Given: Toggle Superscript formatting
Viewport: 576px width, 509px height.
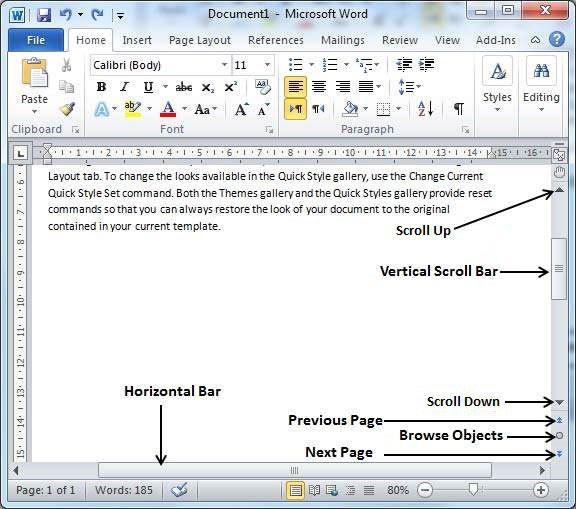Looking at the screenshot, I should pos(231,87).
